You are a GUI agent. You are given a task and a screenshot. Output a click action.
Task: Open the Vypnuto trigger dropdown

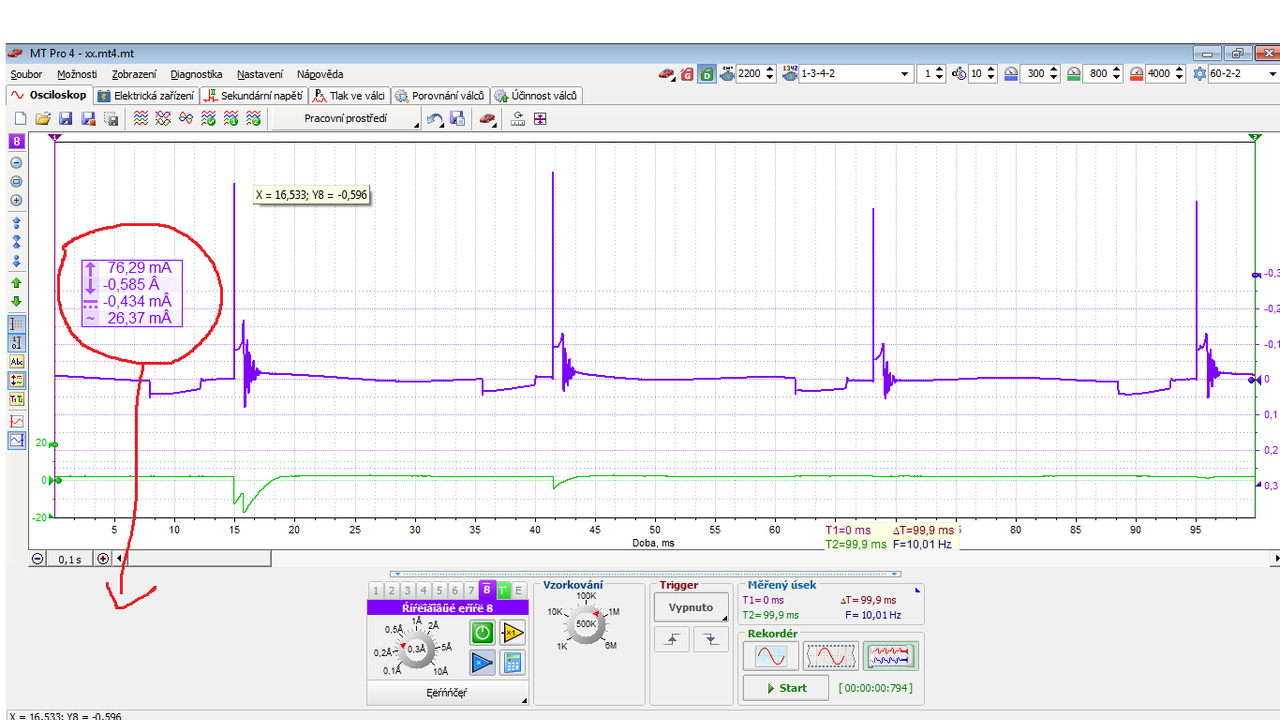point(691,607)
